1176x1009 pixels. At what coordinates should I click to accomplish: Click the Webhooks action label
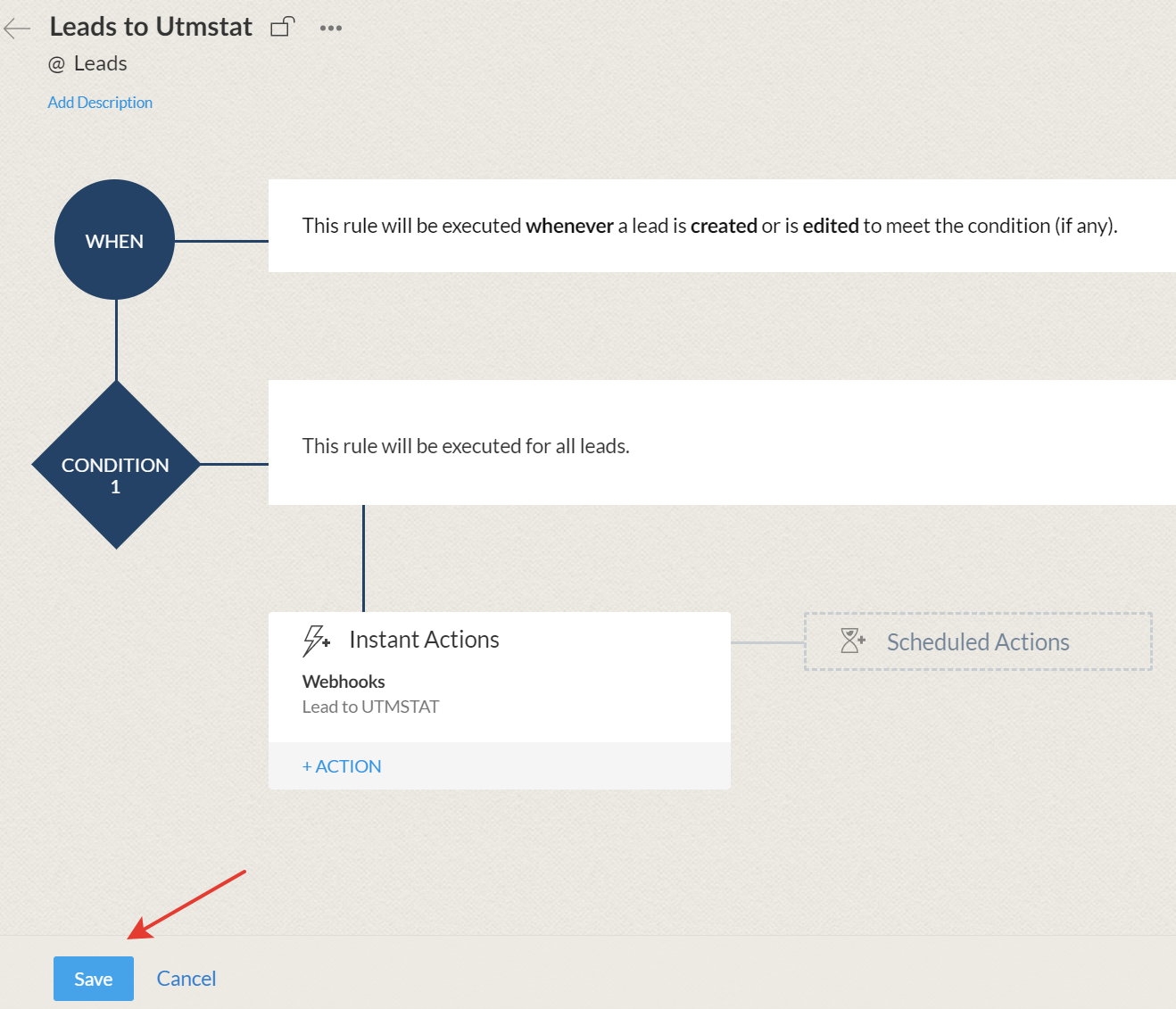point(344,681)
